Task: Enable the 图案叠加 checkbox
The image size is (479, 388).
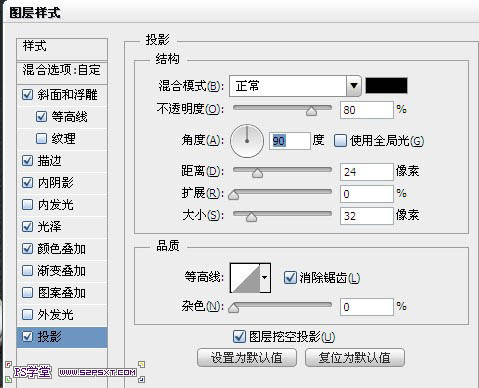Action: (x=27, y=292)
